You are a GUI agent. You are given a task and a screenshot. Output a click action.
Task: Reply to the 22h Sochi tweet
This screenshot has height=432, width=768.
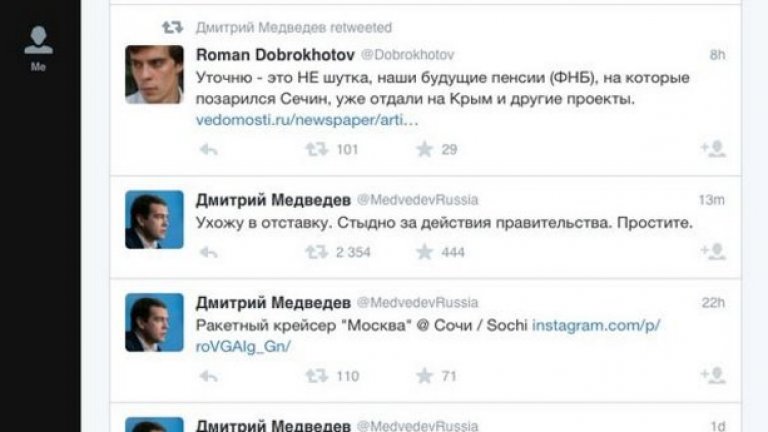[209, 376]
